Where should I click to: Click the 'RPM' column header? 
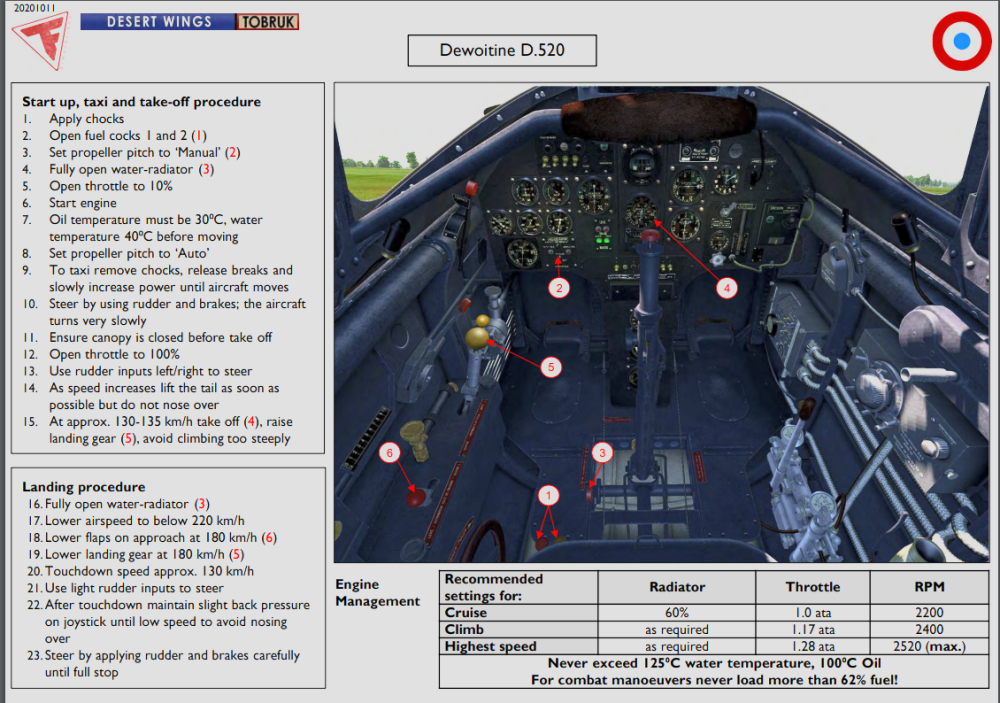coord(929,587)
